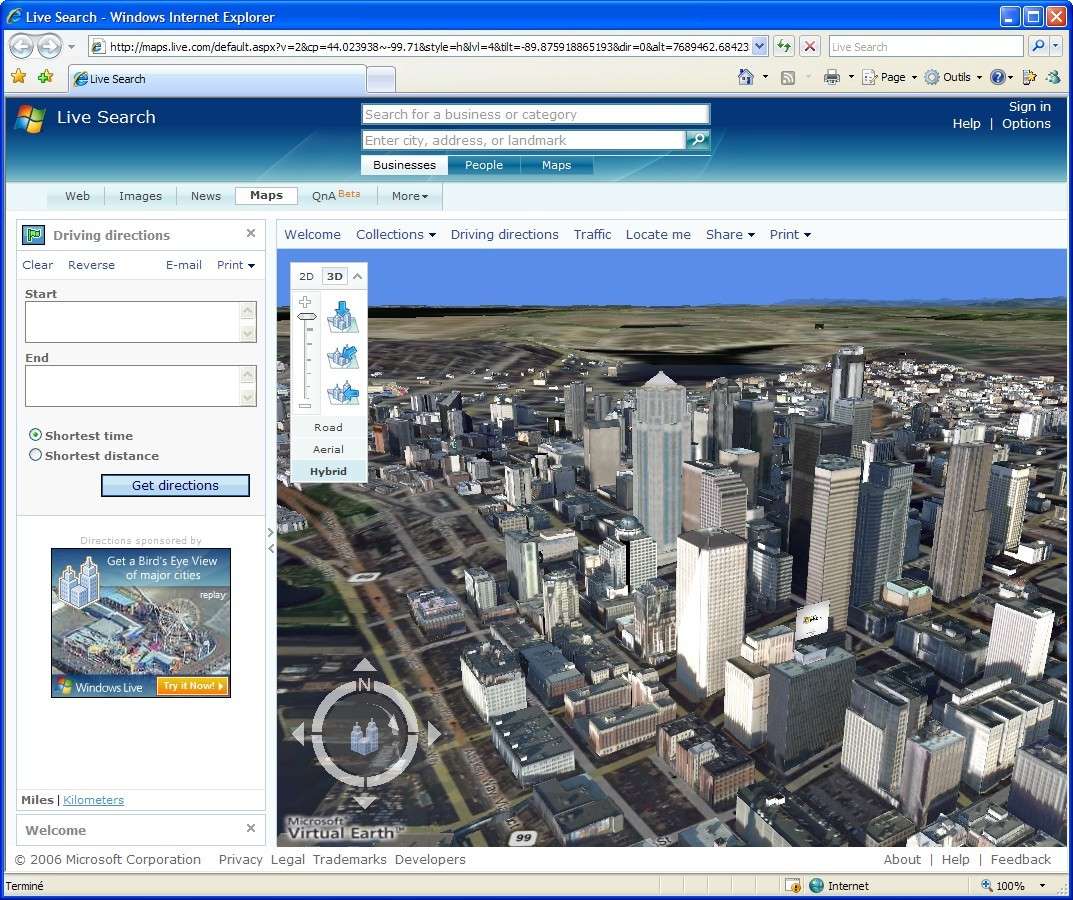Click the Home page icon
Viewport: 1073px width, 900px height.
click(x=746, y=77)
